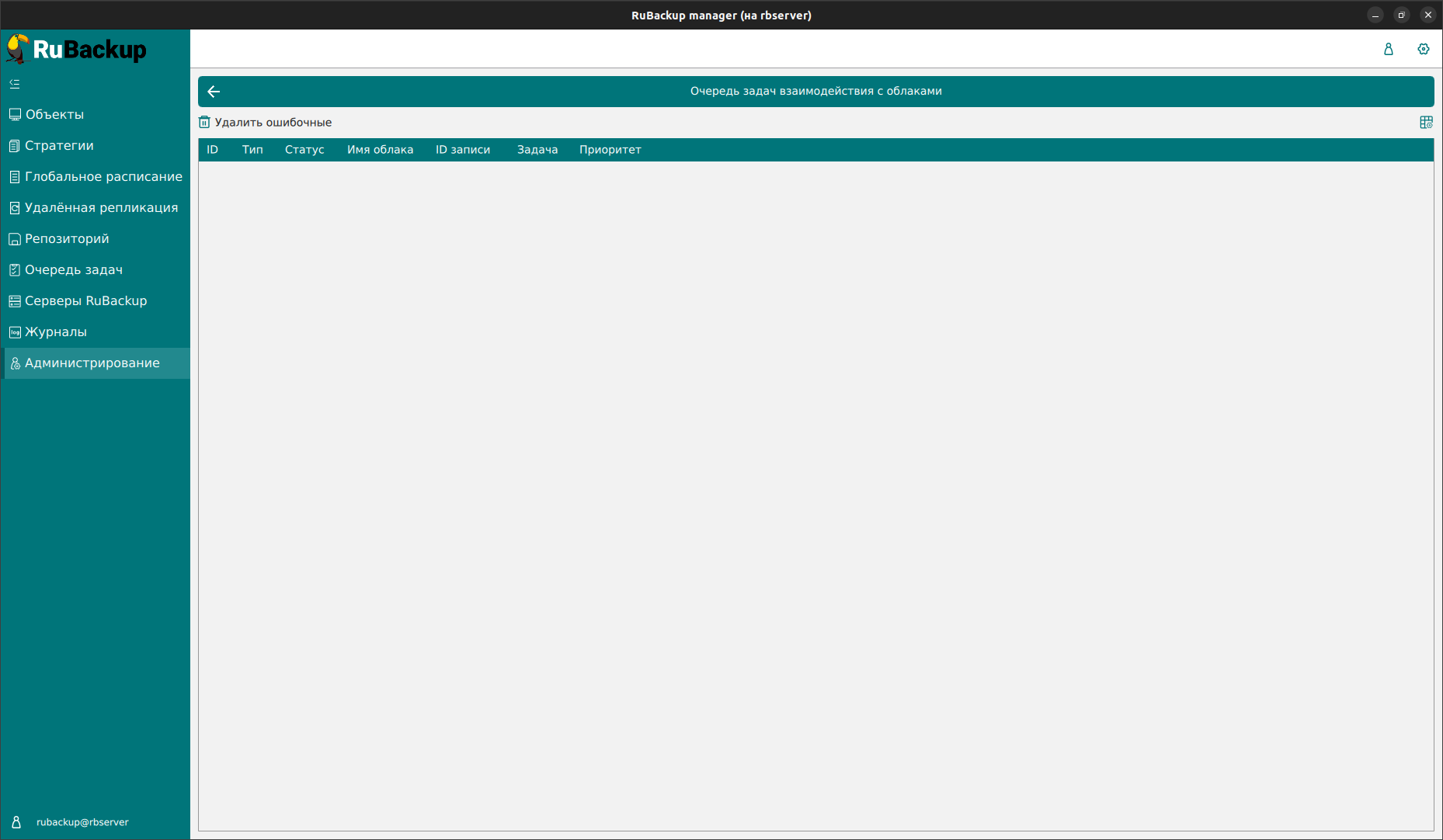1443x840 pixels.
Task: Collapse the sidebar menu
Action: (x=15, y=84)
